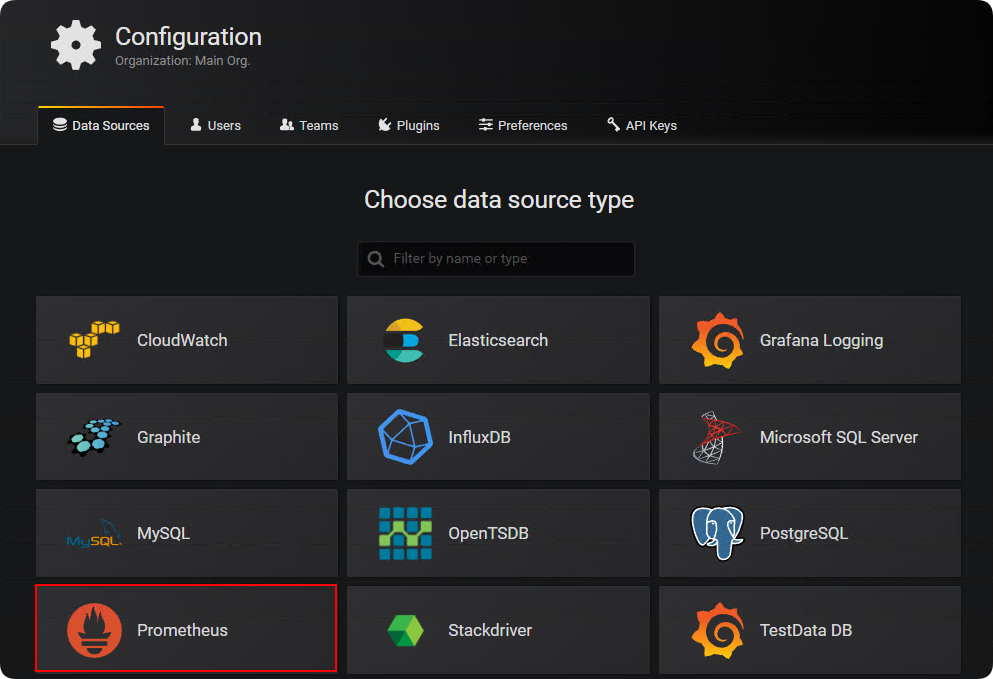This screenshot has height=679, width=993.
Task: Click the PostgreSQL elephant icon
Action: coord(717,533)
